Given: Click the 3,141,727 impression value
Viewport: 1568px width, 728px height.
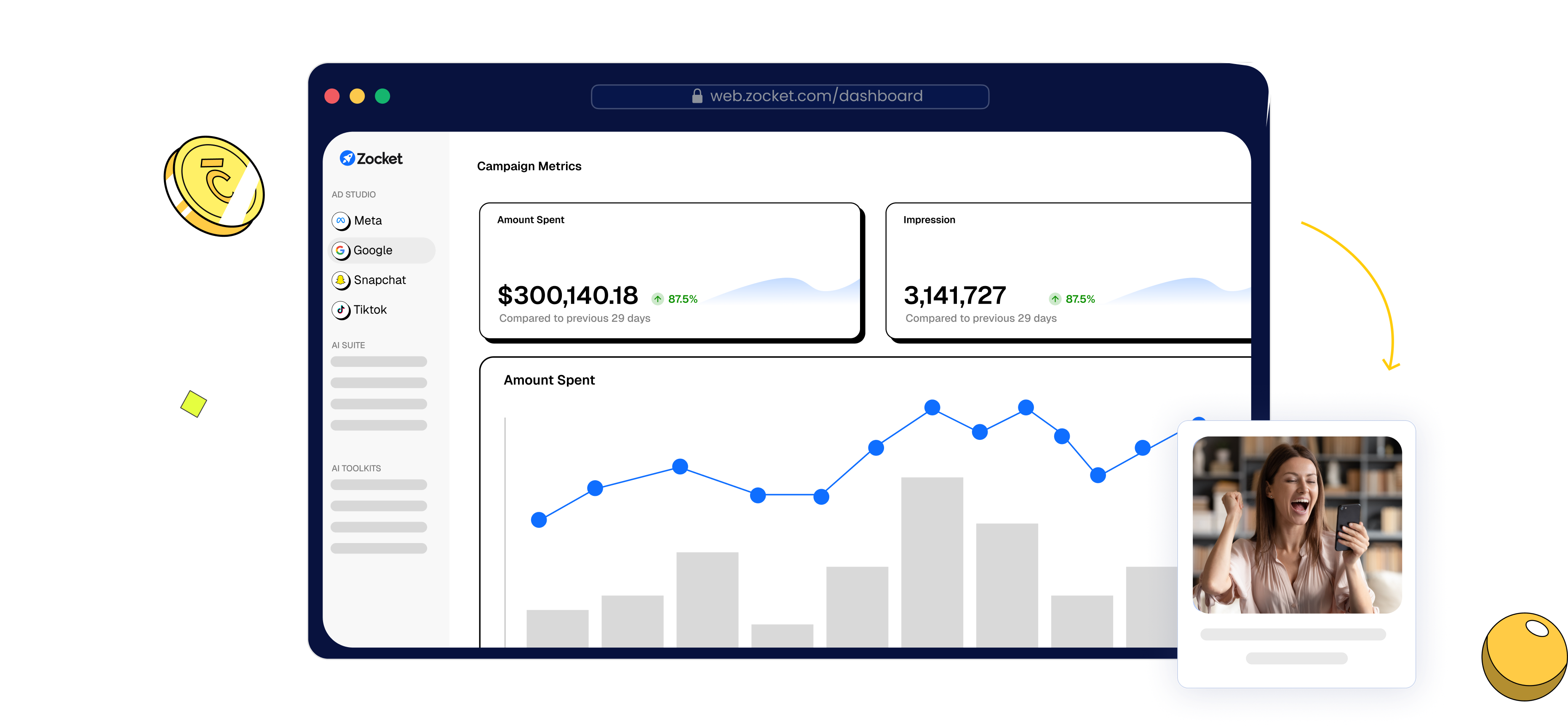Looking at the screenshot, I should (954, 296).
